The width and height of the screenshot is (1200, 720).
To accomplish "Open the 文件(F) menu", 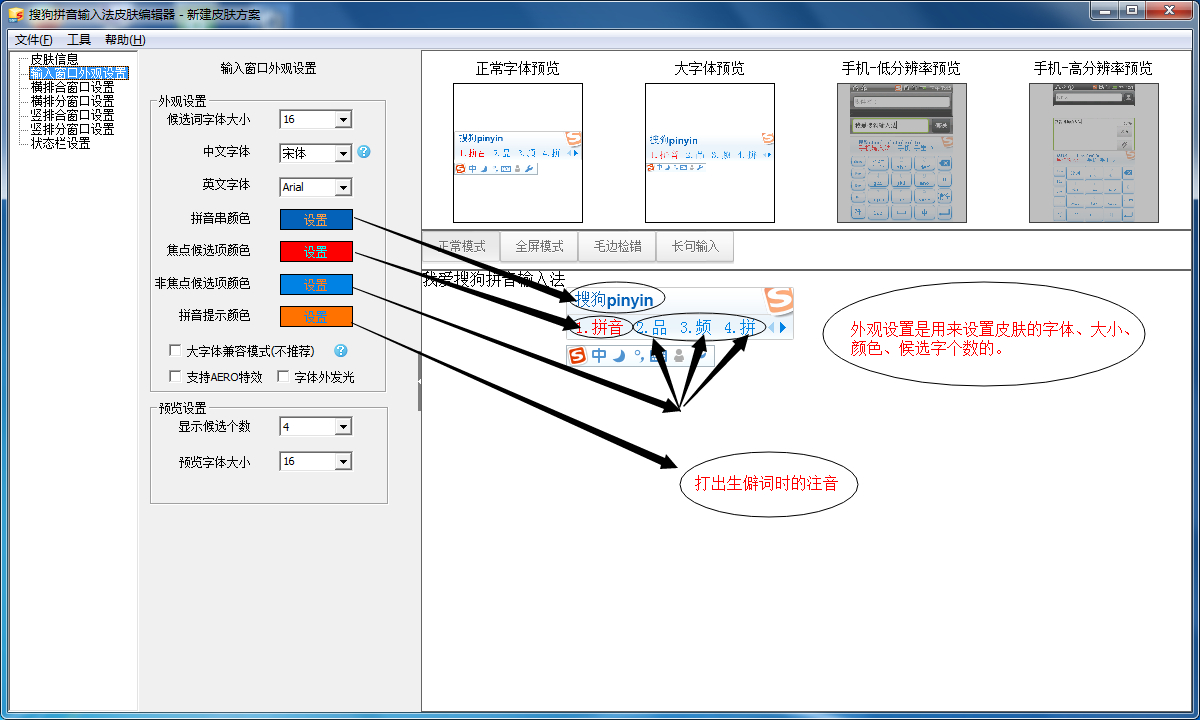I will (x=34, y=40).
